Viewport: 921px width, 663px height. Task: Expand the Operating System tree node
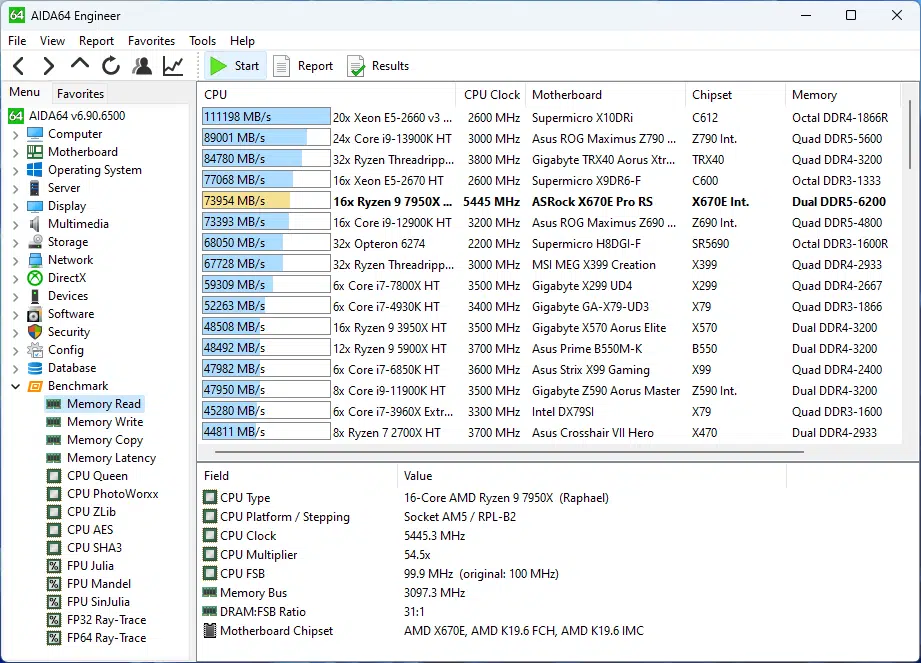[x=16, y=170]
